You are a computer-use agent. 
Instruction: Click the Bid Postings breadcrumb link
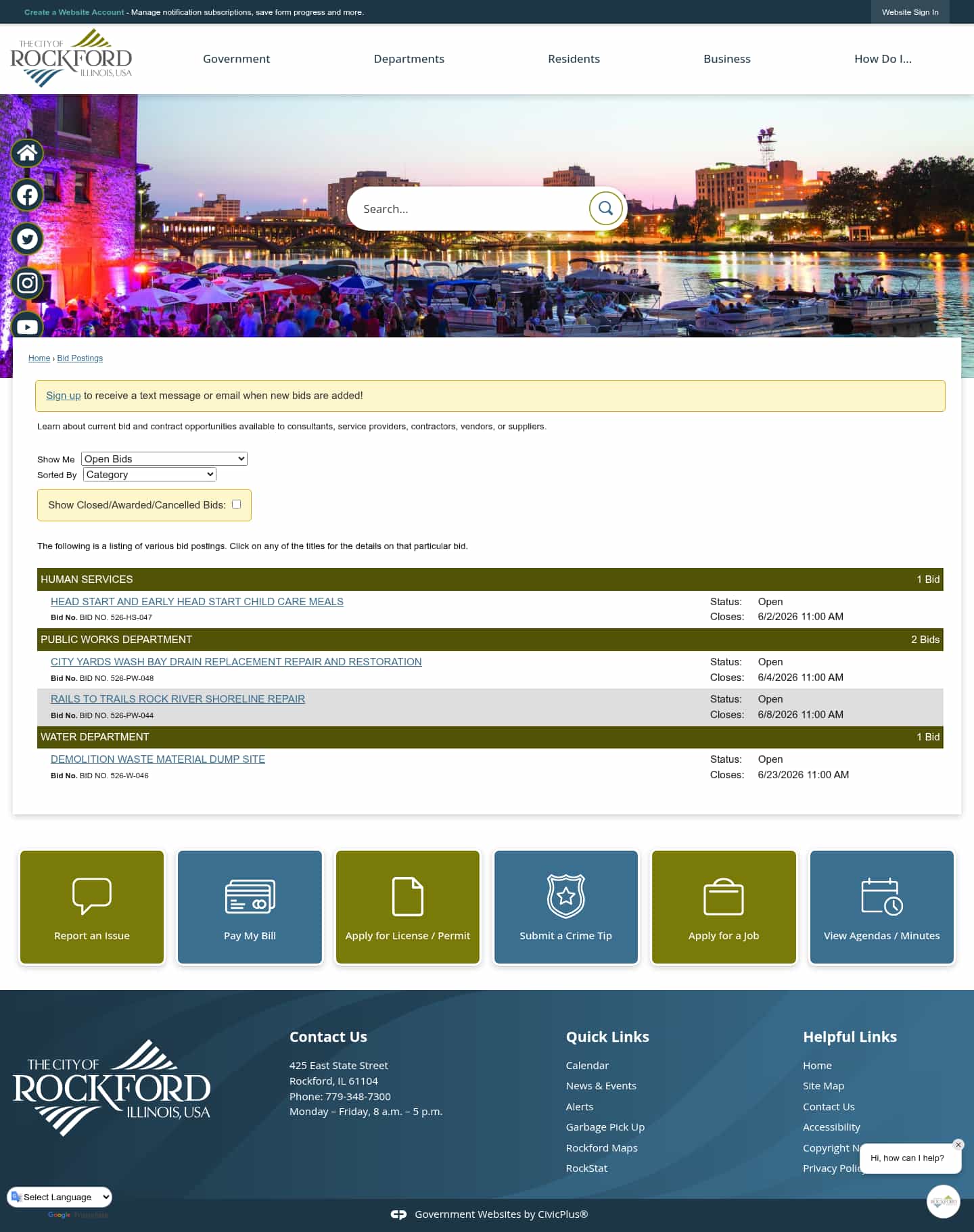point(80,358)
